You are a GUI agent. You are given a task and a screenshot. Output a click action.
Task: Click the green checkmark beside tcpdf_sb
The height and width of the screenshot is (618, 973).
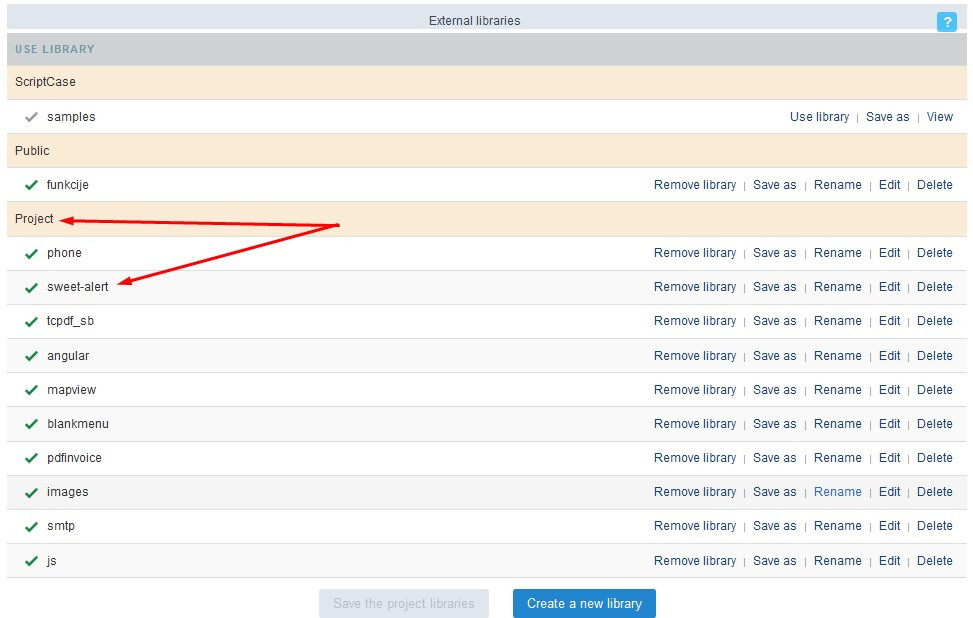31,321
